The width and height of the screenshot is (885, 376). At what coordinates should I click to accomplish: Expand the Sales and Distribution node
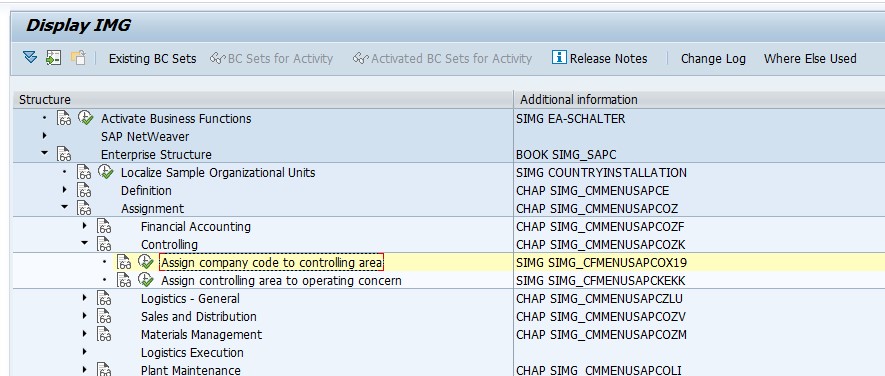(85, 316)
